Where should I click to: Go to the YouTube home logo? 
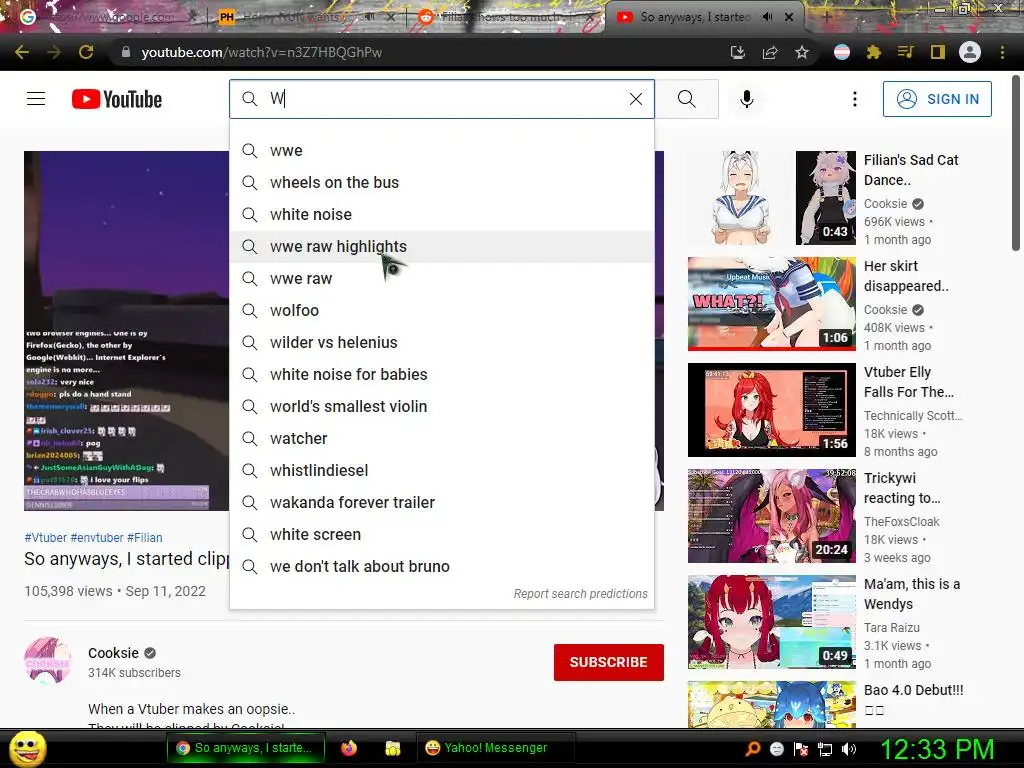click(x=117, y=99)
